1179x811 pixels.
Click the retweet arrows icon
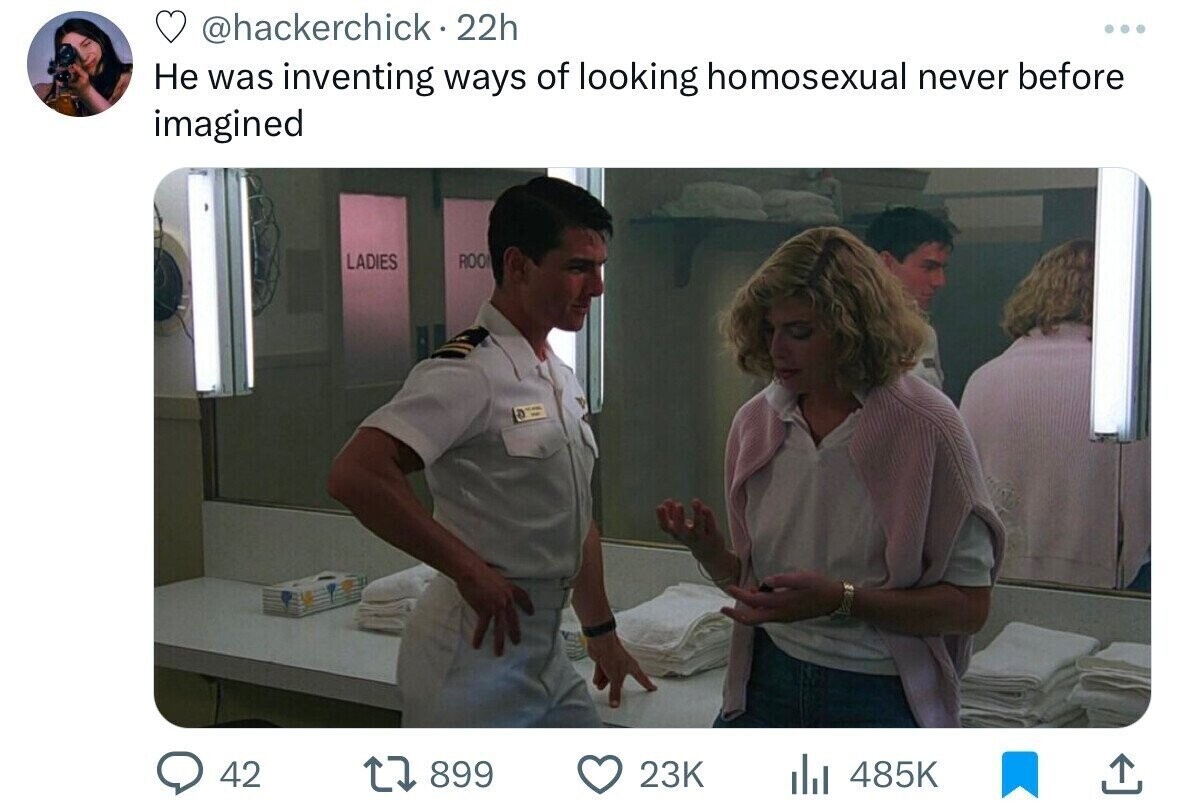click(x=389, y=774)
